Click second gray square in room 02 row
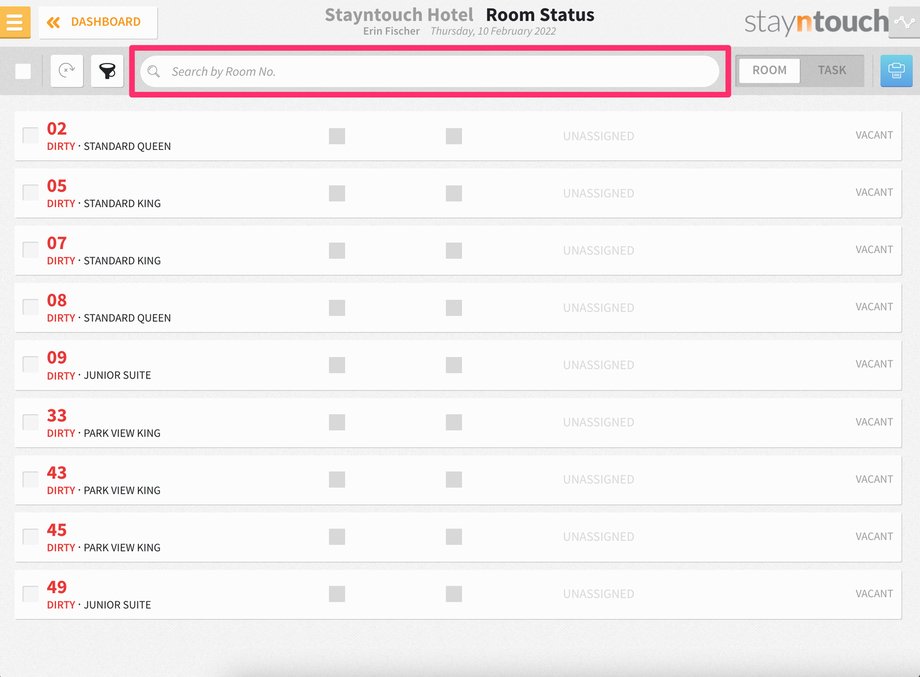The width and height of the screenshot is (920, 677). [454, 136]
